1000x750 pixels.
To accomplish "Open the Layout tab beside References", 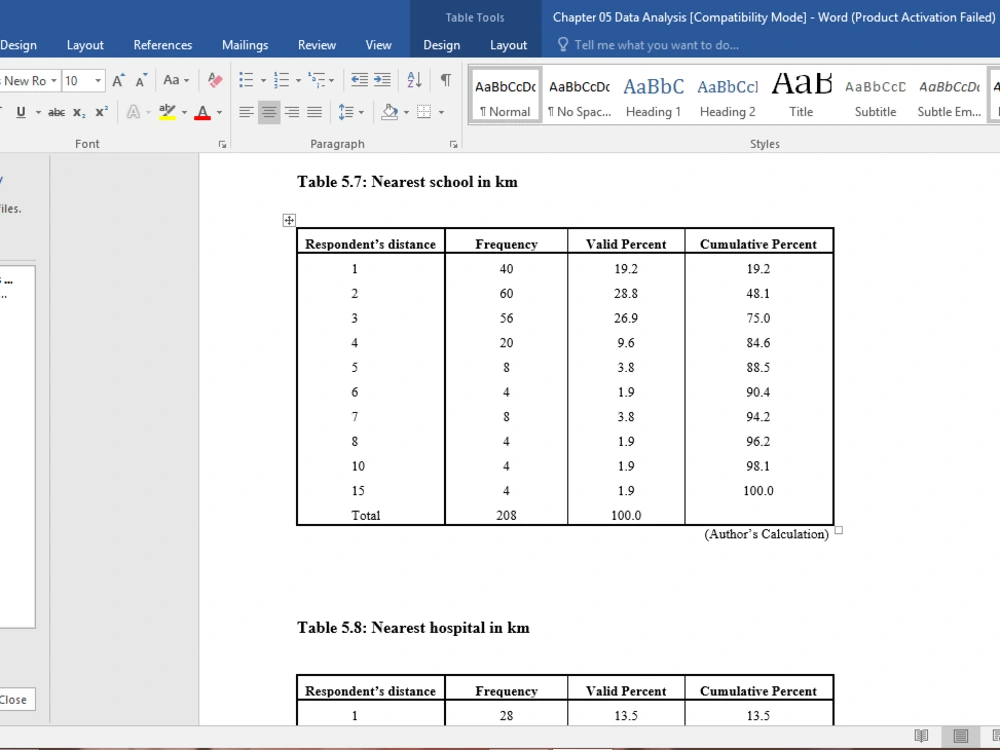I will click(85, 45).
